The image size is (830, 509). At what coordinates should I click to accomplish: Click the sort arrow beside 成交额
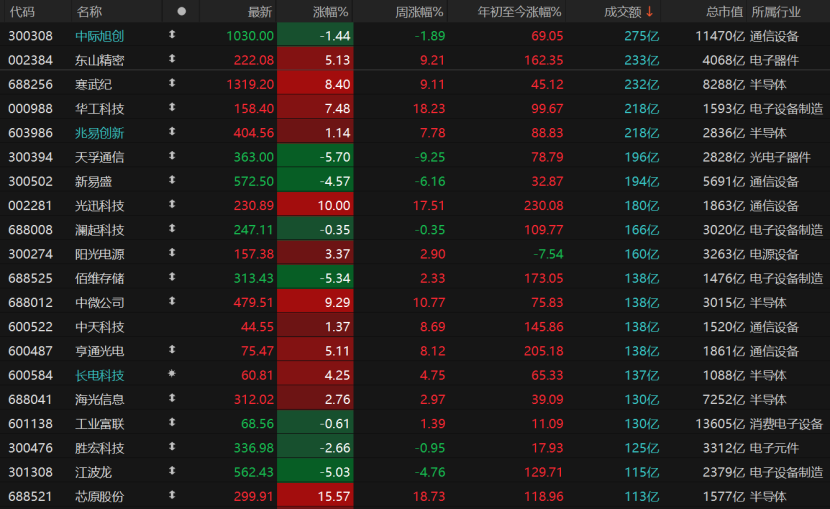[x=649, y=12]
